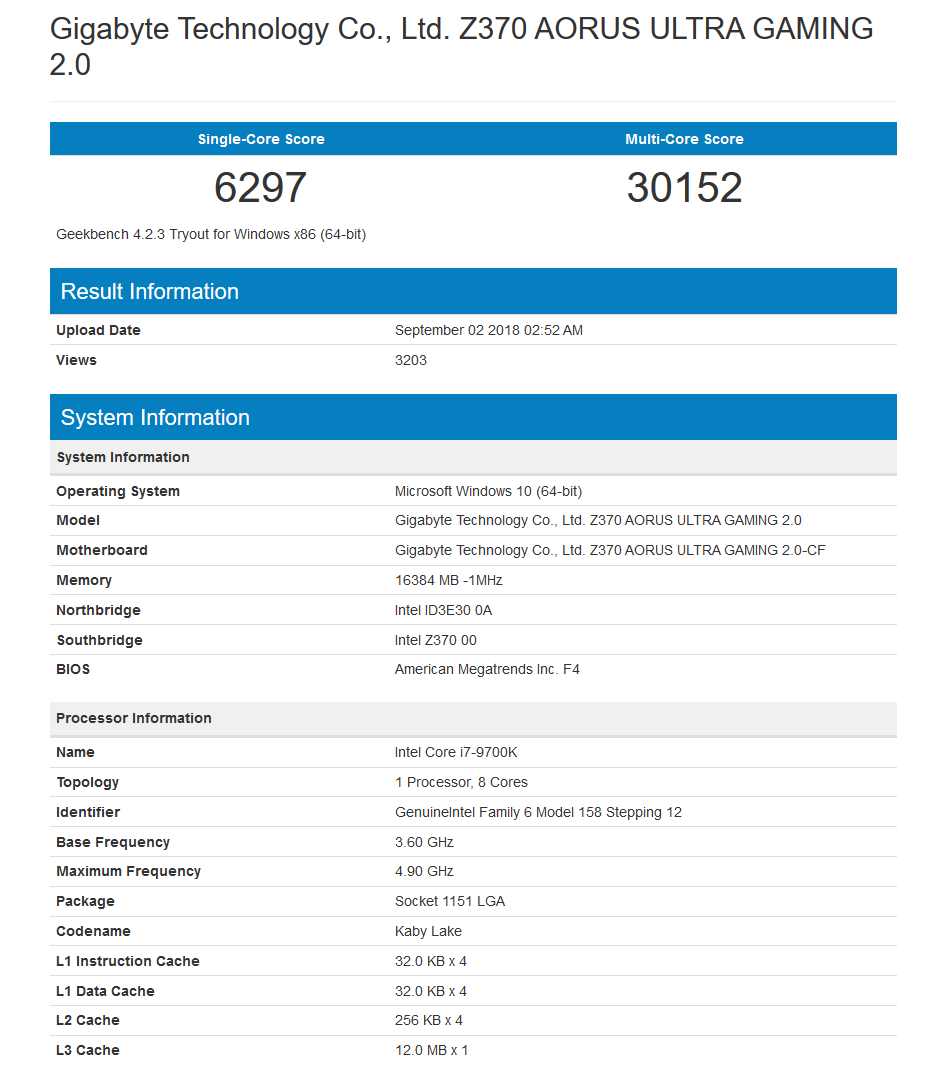
Task: Click the L3 Cache label
Action: click(88, 1050)
